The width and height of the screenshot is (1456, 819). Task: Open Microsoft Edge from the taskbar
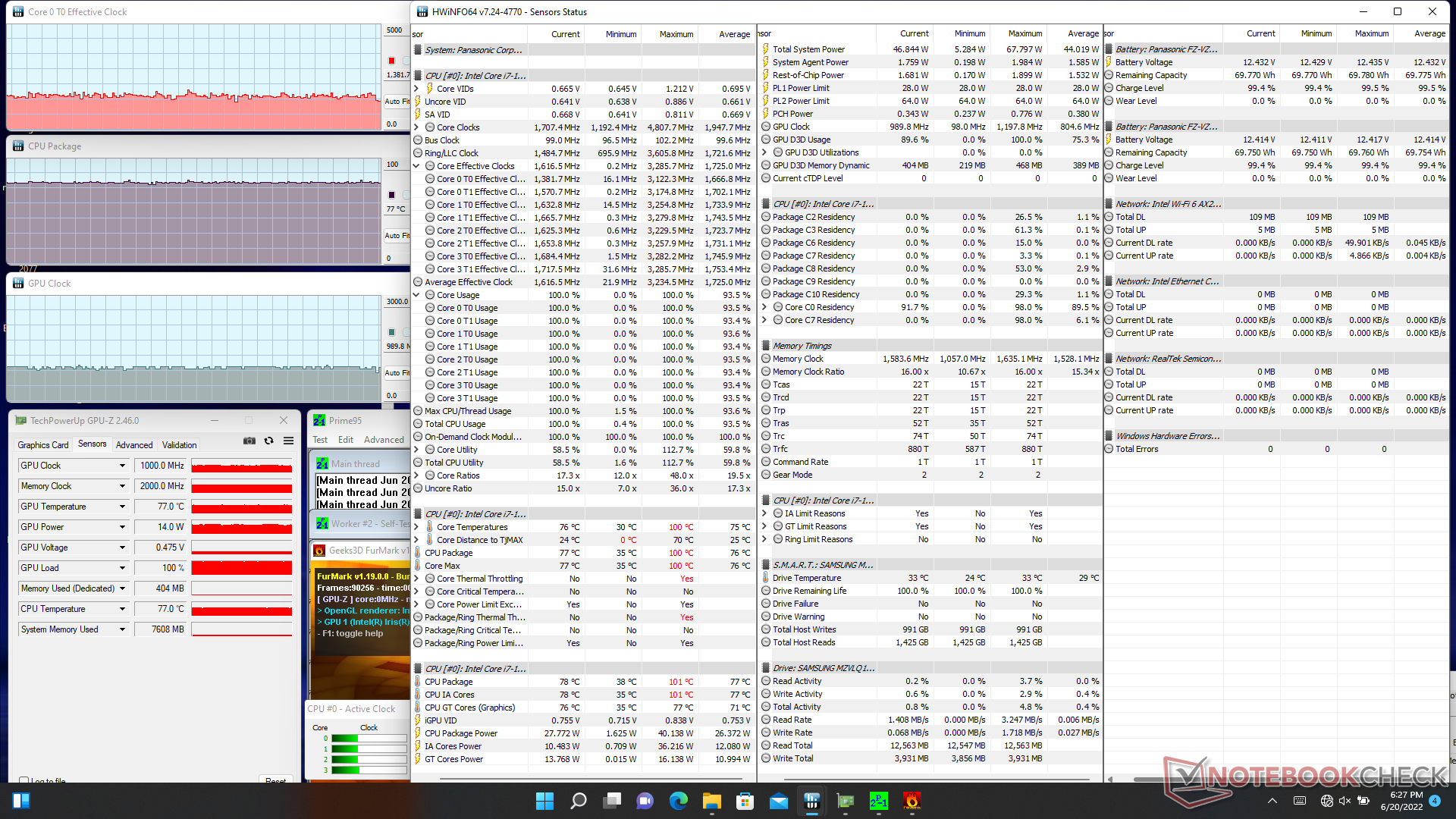point(678,801)
